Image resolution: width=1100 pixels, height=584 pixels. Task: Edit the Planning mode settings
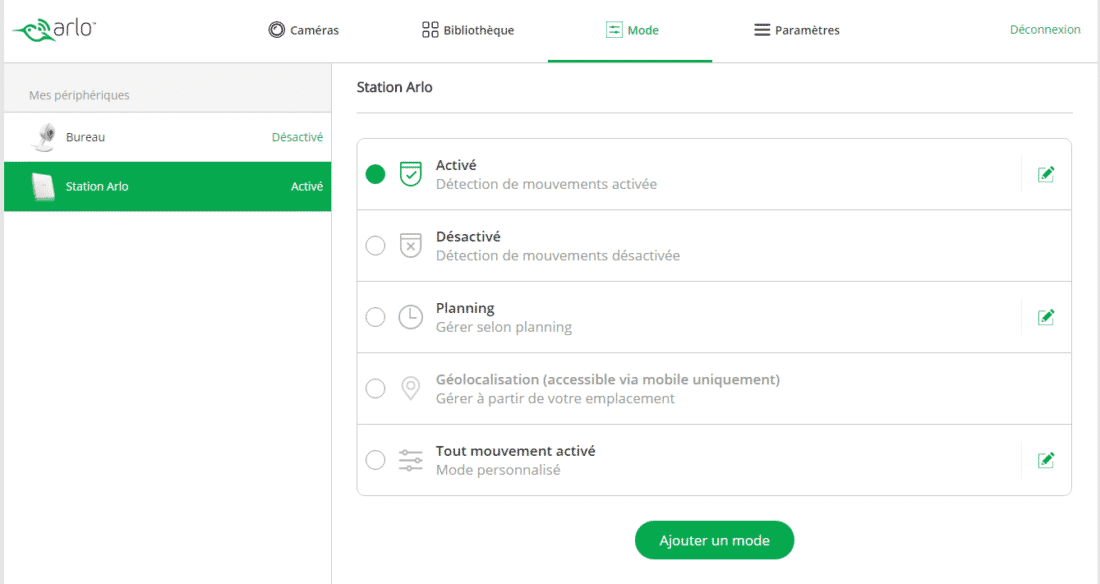point(1046,317)
